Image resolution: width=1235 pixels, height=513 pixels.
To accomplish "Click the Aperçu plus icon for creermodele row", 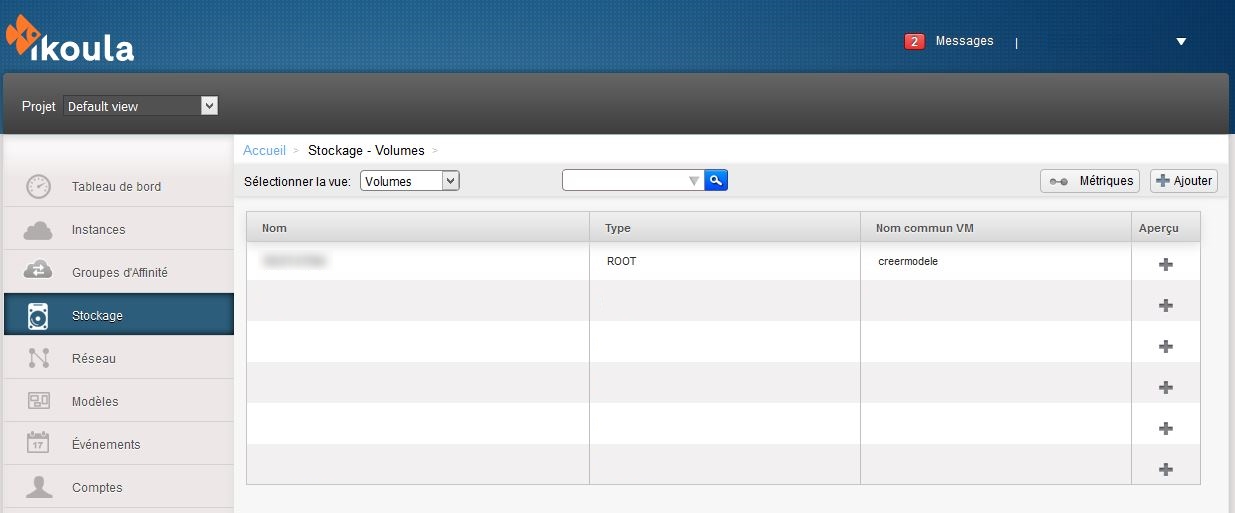I will click(x=1165, y=264).
